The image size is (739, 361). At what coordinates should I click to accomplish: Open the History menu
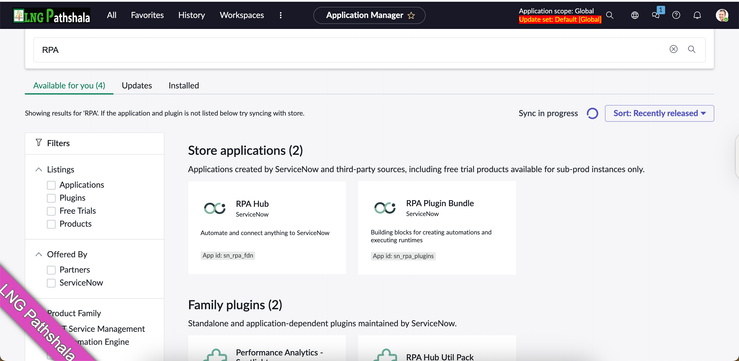point(191,15)
